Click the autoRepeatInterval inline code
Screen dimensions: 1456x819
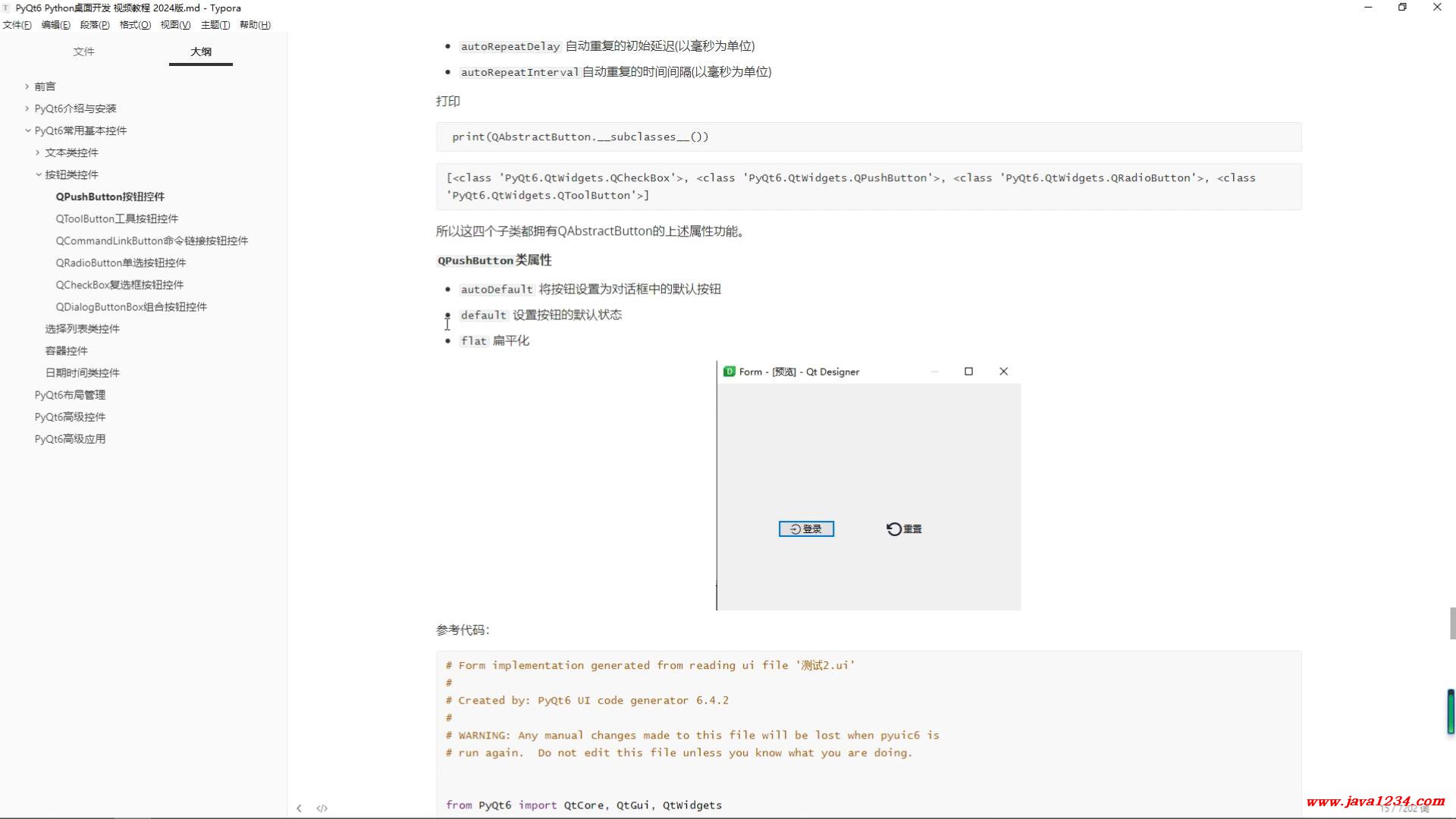coord(519,72)
